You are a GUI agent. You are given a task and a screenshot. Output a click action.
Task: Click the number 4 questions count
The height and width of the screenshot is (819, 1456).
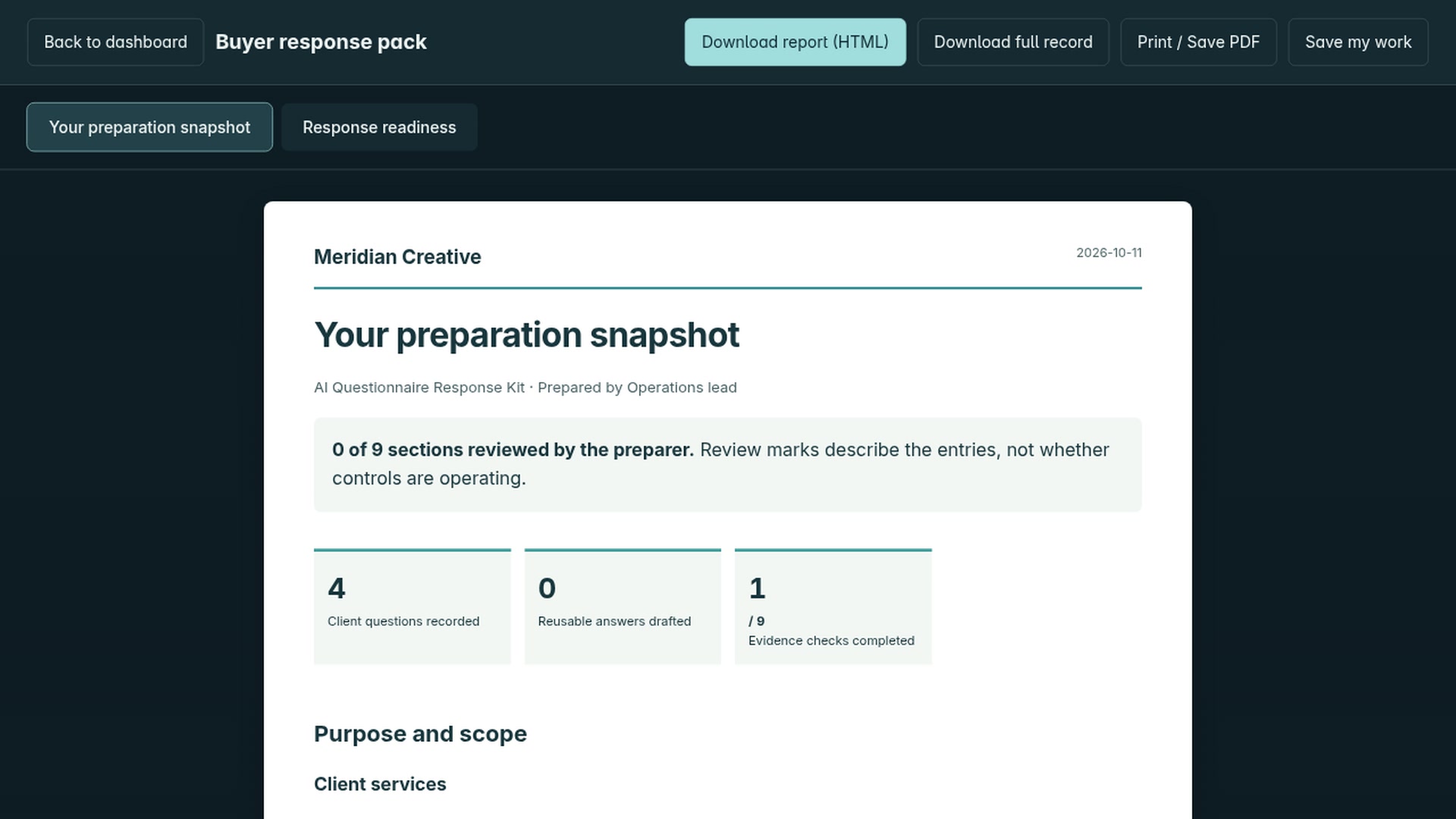tap(337, 588)
